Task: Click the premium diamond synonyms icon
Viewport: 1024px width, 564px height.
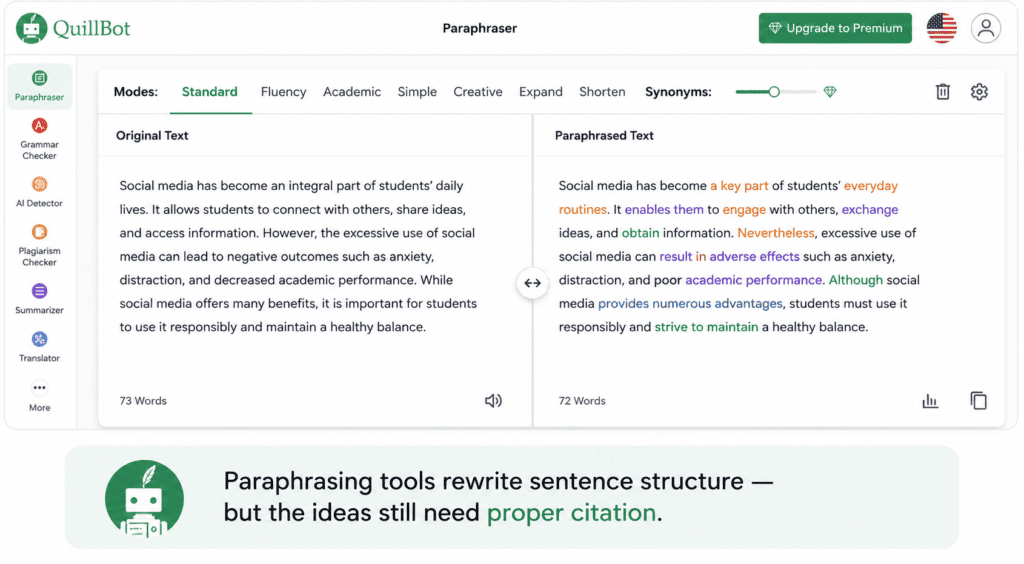Action: (829, 91)
